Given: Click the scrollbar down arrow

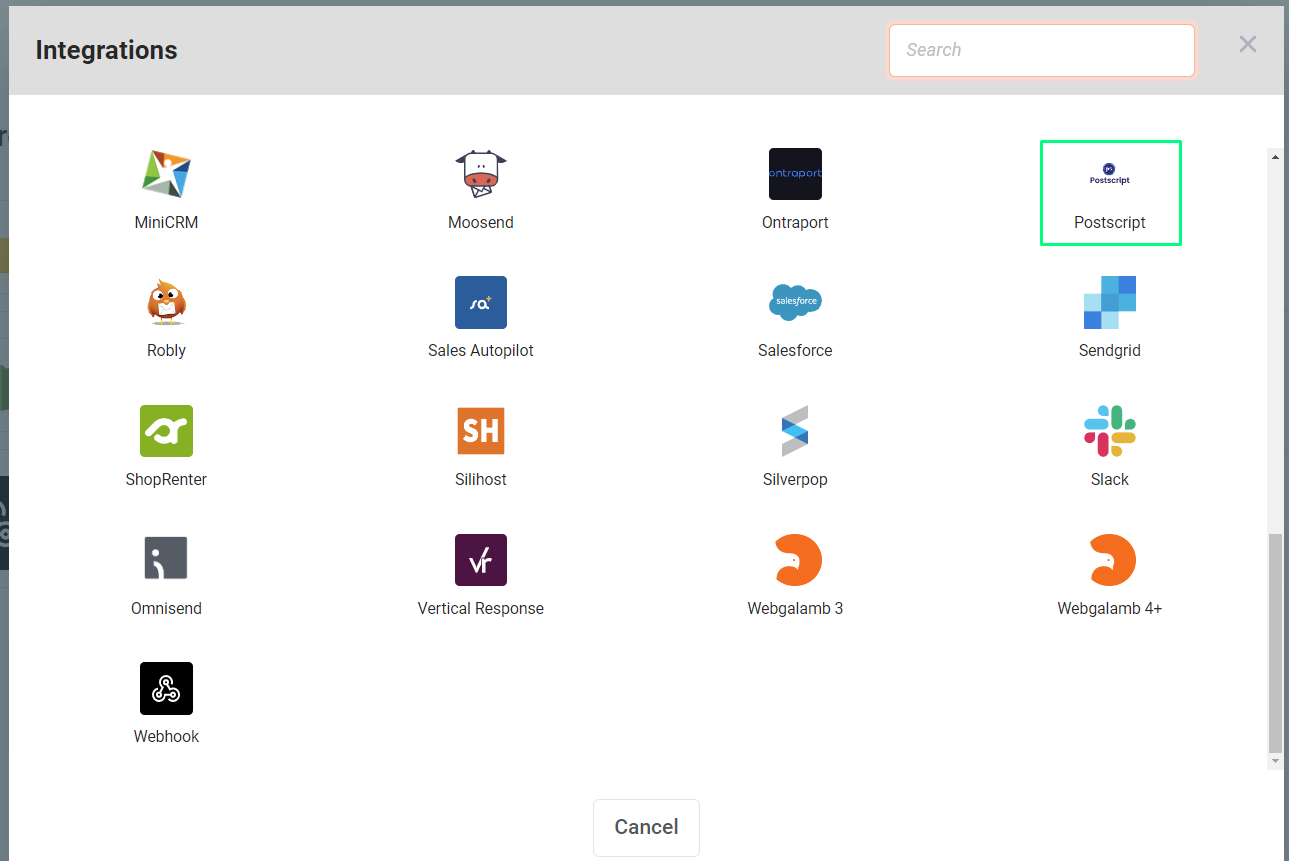Looking at the screenshot, I should point(1274,762).
